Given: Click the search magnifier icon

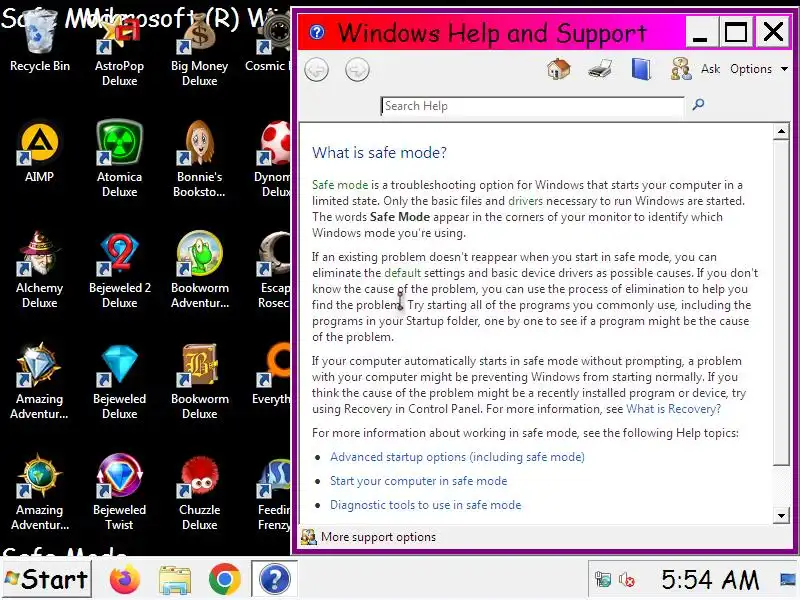Looking at the screenshot, I should (698, 105).
